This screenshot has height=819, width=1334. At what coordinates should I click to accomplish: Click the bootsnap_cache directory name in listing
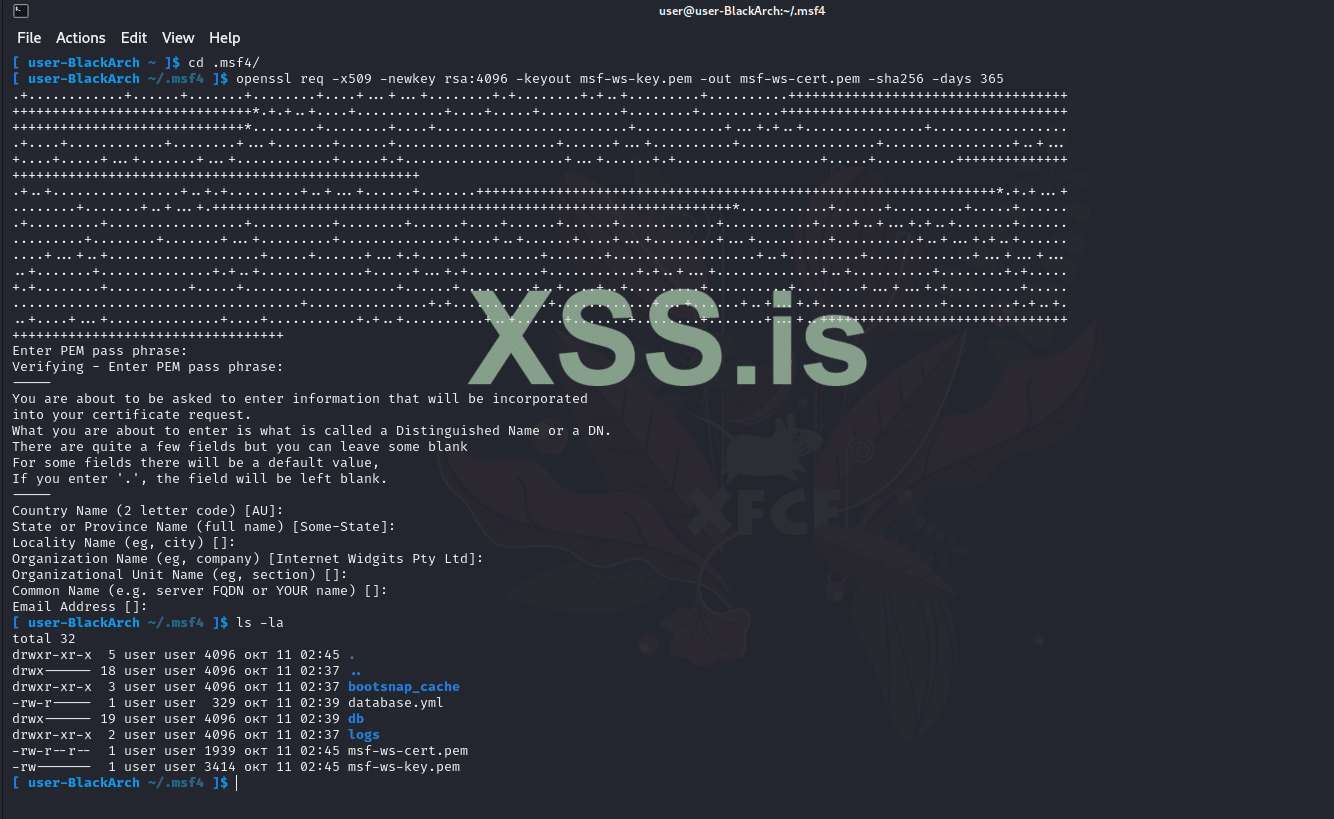[404, 687]
